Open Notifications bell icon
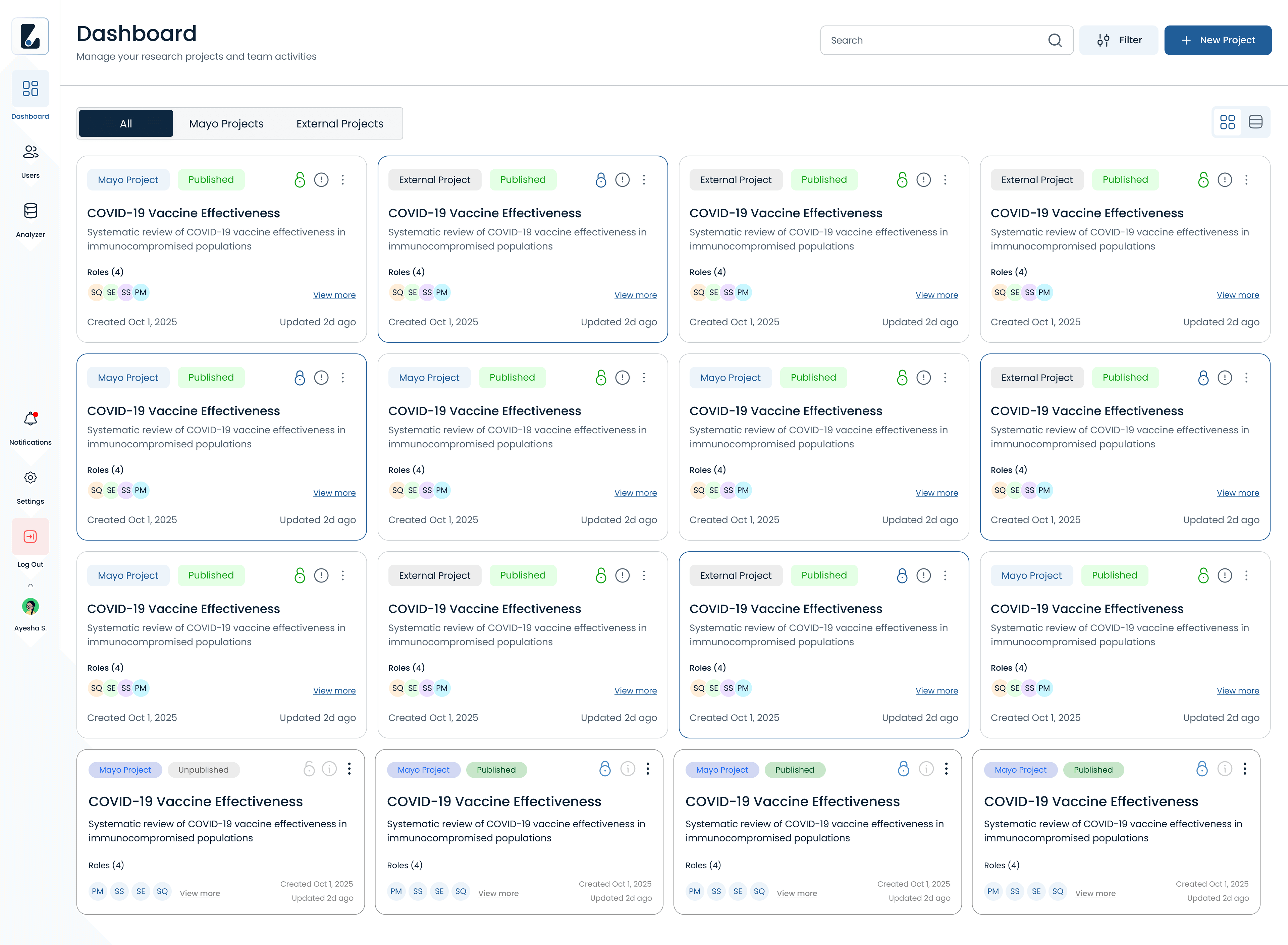 [x=30, y=419]
